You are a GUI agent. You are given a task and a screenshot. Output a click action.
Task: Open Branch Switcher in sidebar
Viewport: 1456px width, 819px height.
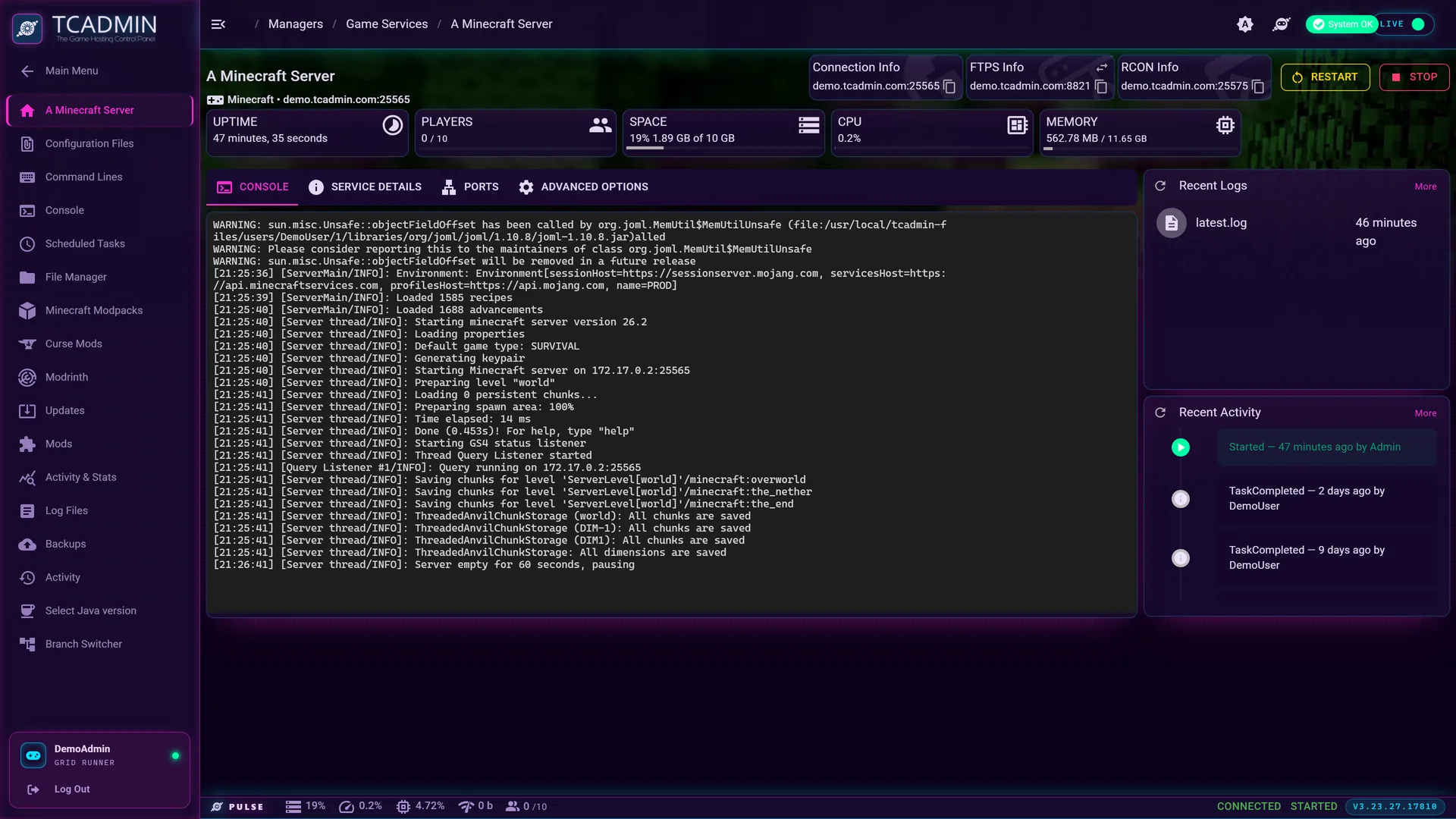pyautogui.click(x=100, y=645)
